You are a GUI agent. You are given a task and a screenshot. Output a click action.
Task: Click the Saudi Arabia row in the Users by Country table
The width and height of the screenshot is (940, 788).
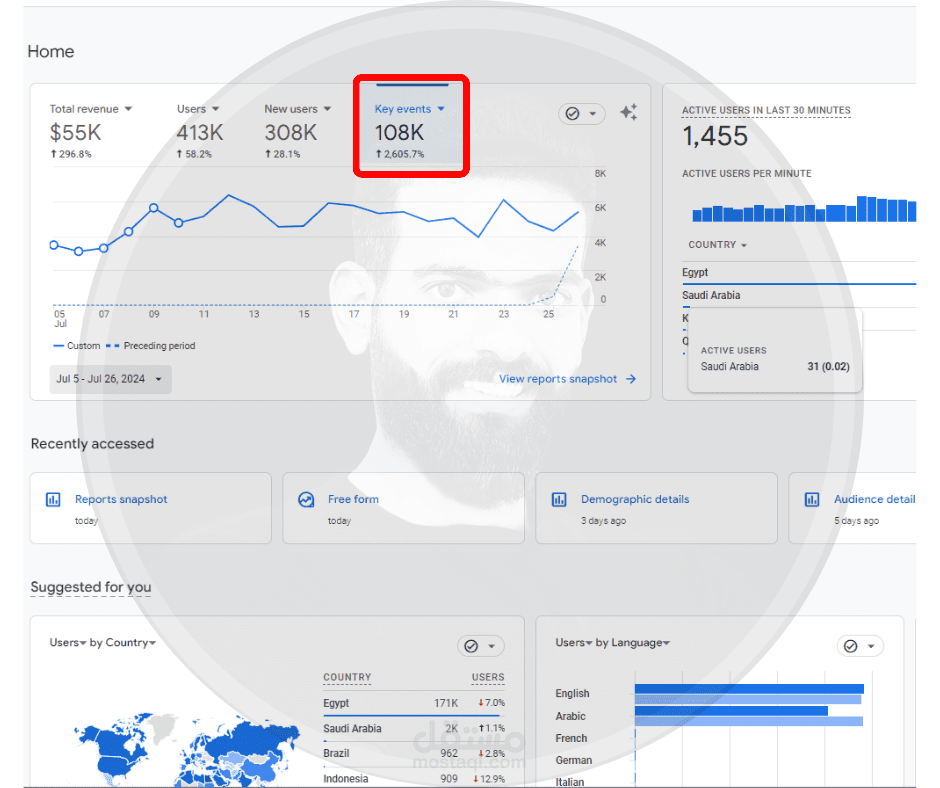click(414, 728)
